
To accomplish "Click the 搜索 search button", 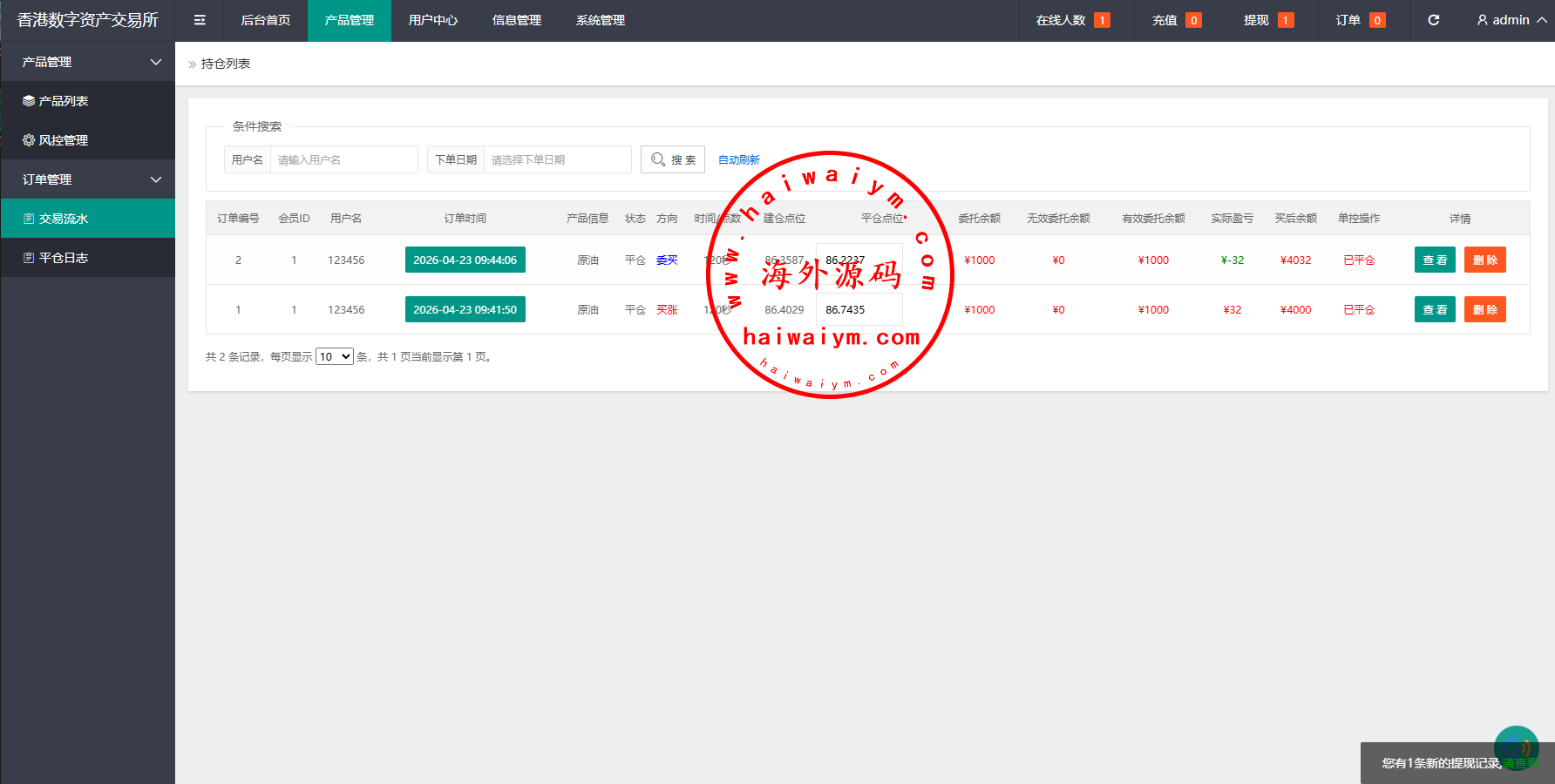I will click(673, 159).
